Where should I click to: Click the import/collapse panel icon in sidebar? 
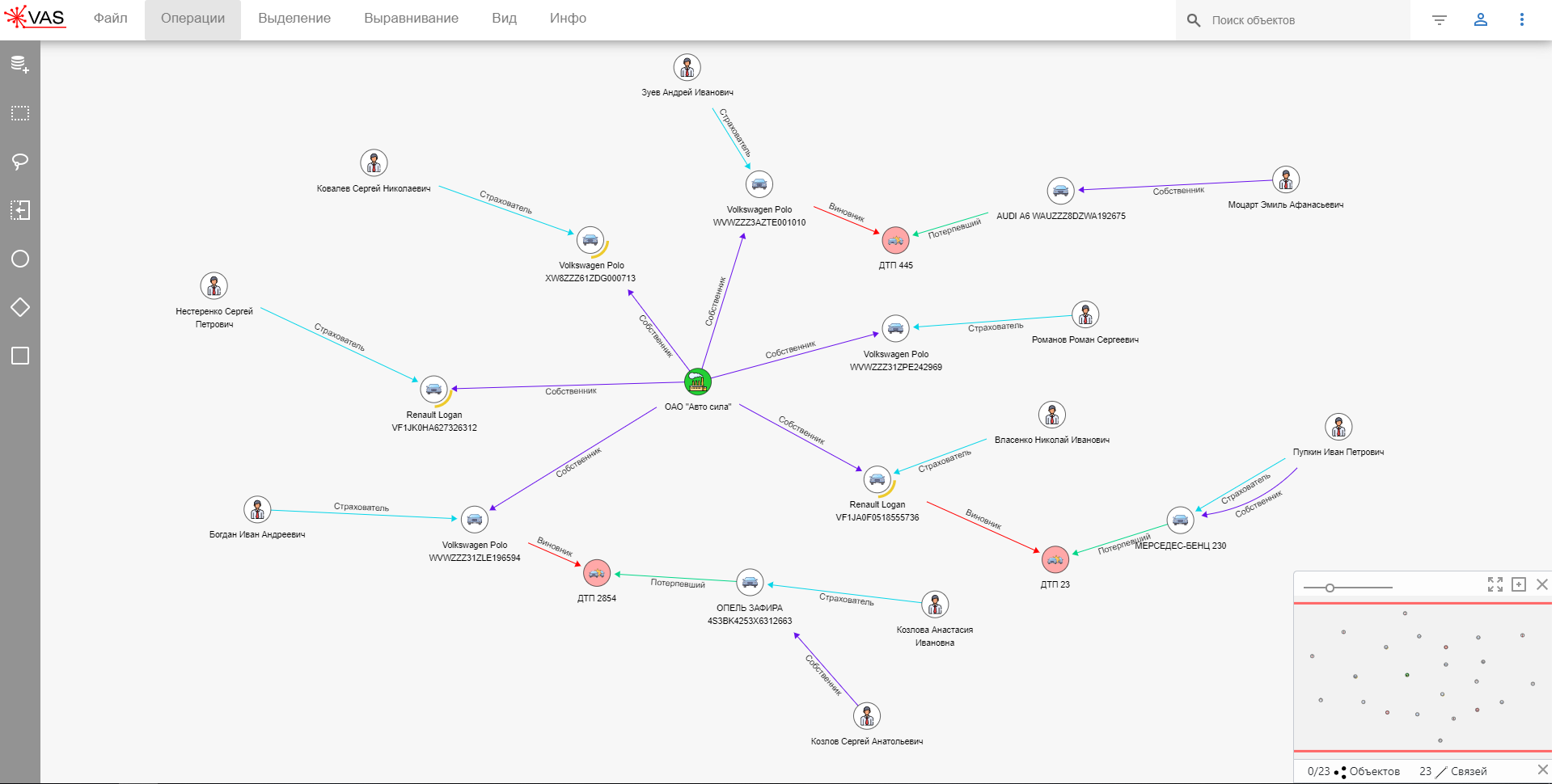tap(20, 210)
